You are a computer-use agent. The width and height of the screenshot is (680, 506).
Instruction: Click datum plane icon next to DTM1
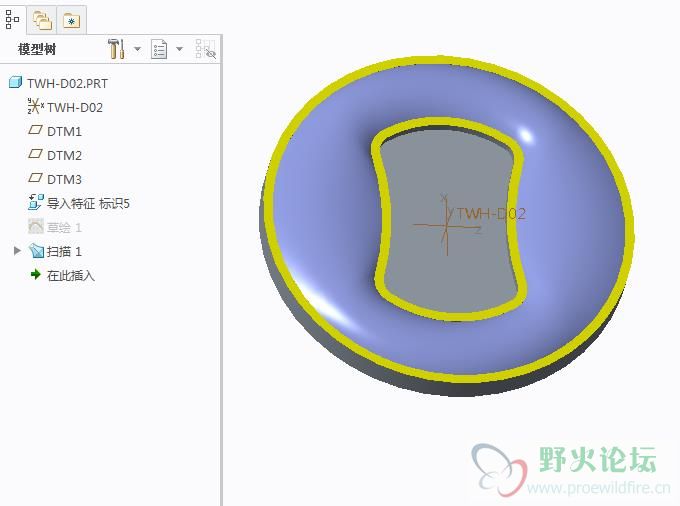pos(35,130)
